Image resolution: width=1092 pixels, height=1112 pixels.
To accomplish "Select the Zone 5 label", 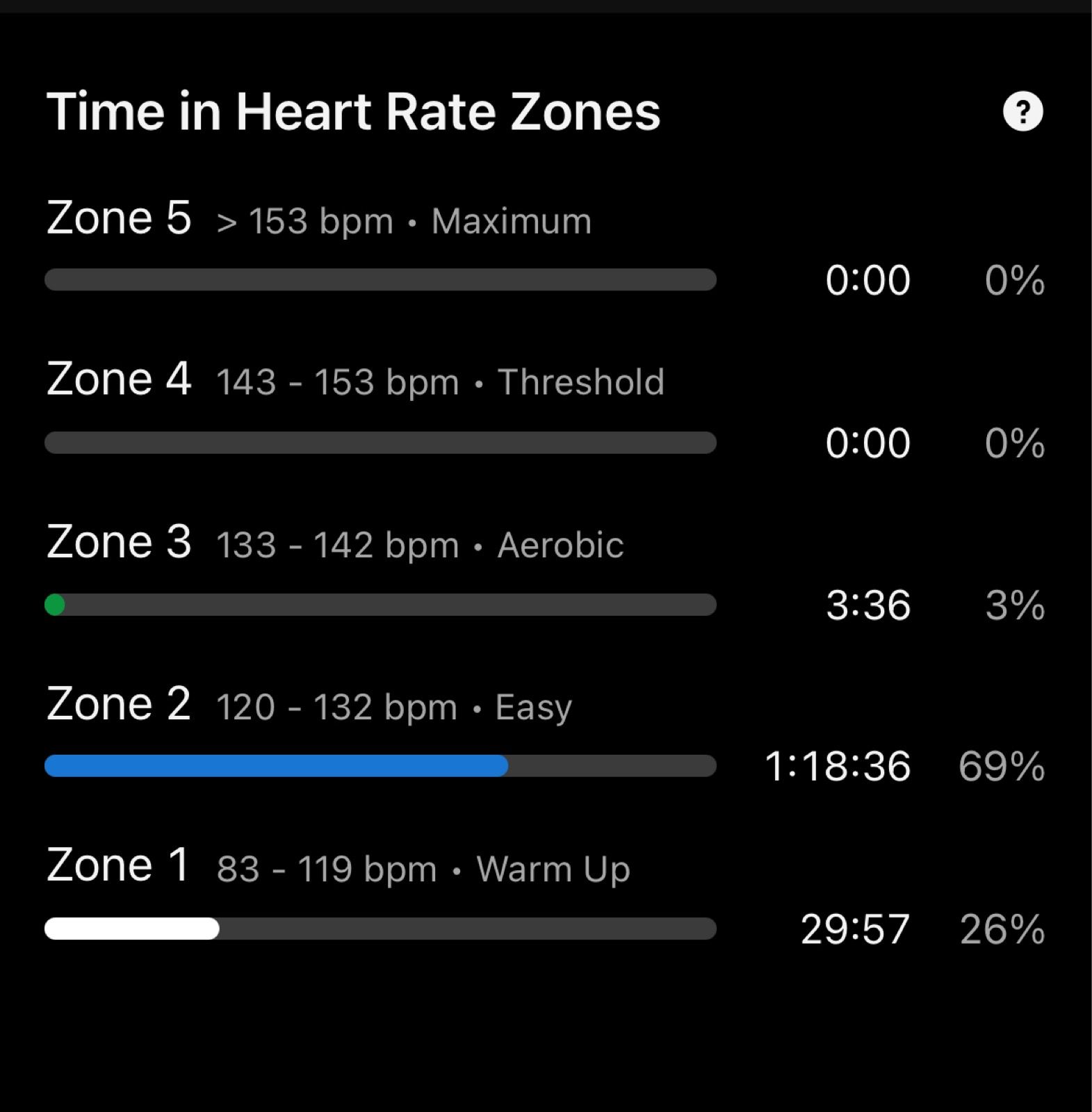I will click(x=119, y=218).
